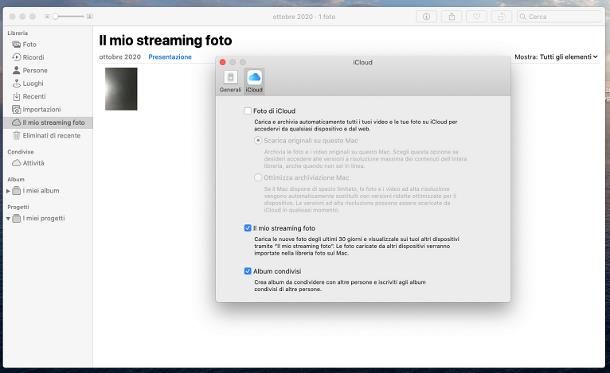
Task: Enable the Foto di iCloud checkbox
Action: (247, 111)
